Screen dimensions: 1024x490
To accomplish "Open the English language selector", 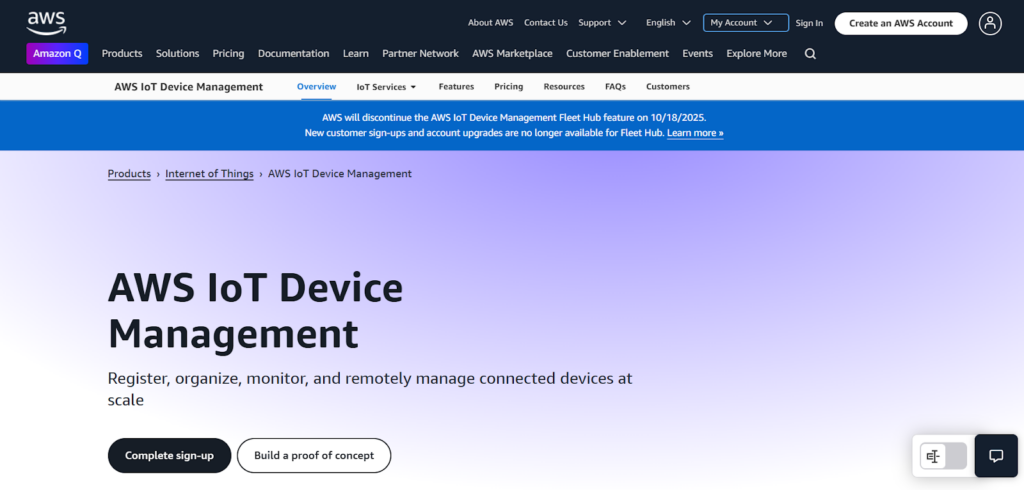I will [668, 23].
